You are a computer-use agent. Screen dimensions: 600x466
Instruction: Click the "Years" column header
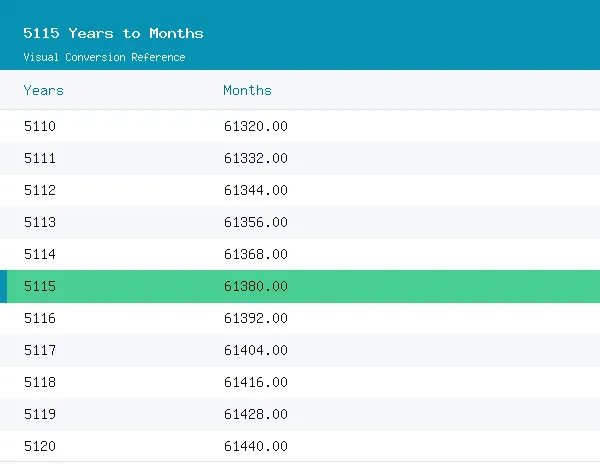[x=44, y=90]
